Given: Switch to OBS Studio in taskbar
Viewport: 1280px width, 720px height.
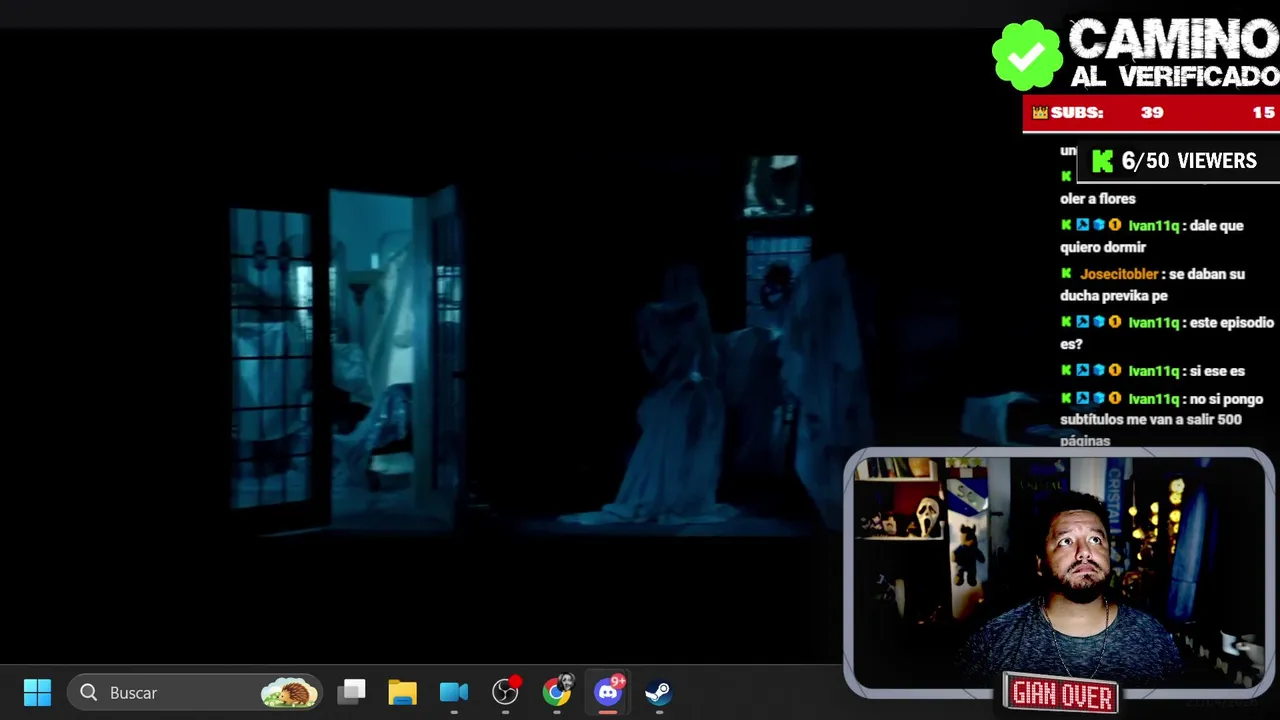Looking at the screenshot, I should point(506,692).
